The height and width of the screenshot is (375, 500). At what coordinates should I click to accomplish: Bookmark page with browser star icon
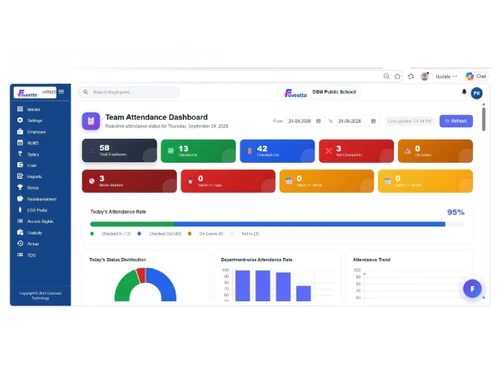coord(397,76)
